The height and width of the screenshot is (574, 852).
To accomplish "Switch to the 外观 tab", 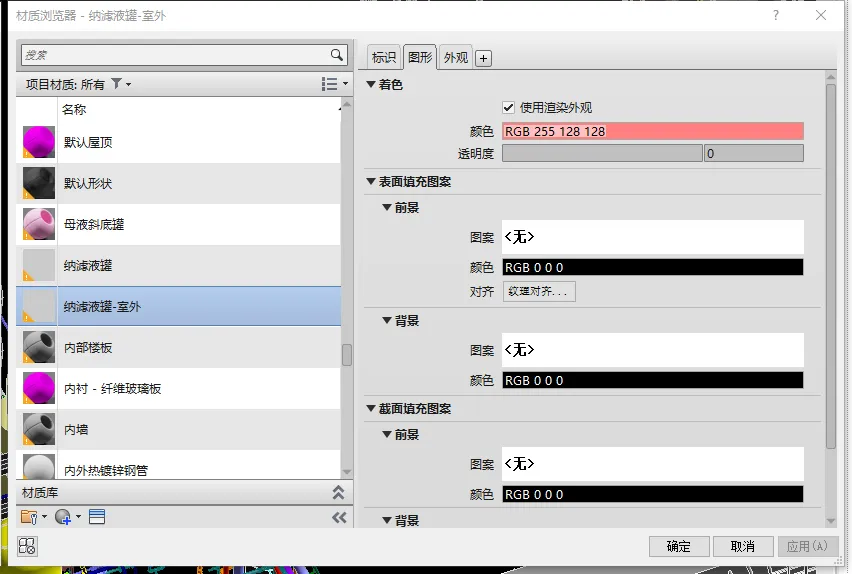I will pos(455,58).
